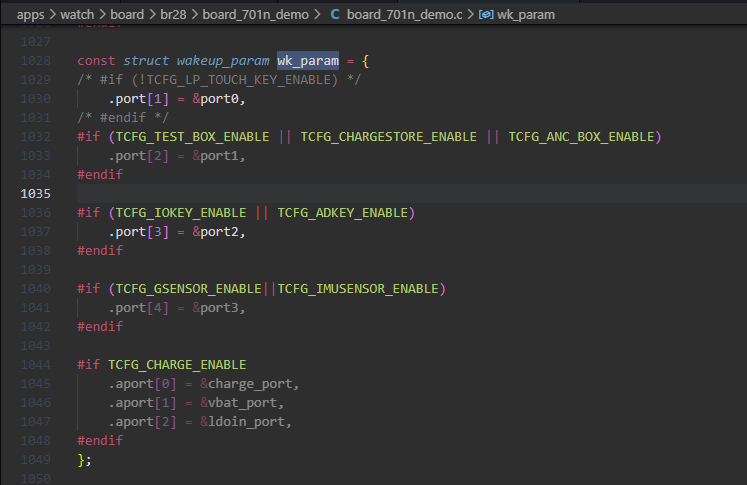Open the 'board_701n_demo.c' file breadcrumb
The image size is (747, 485).
pos(404,15)
